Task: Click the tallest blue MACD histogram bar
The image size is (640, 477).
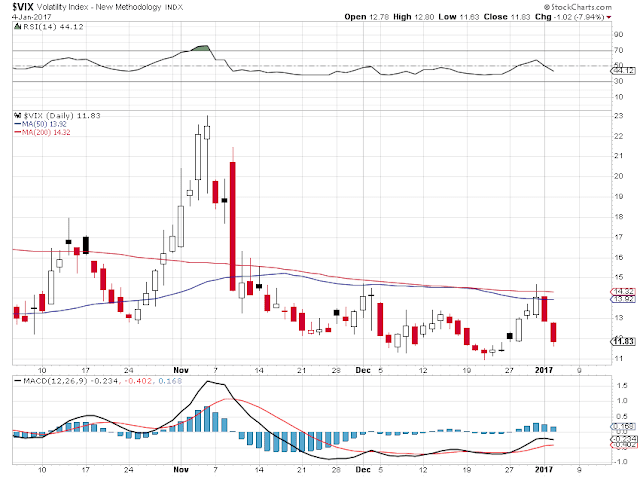Action: 207,419
